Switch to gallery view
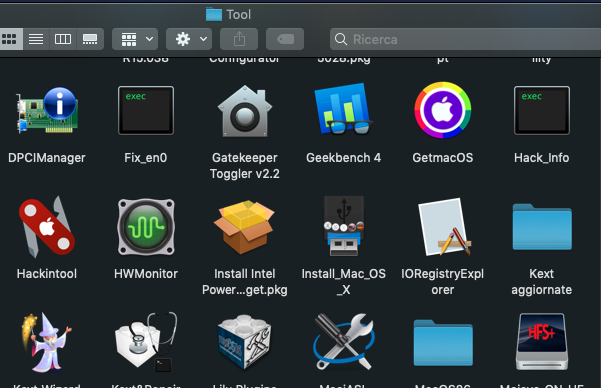This screenshot has width=601, height=388. (x=90, y=39)
